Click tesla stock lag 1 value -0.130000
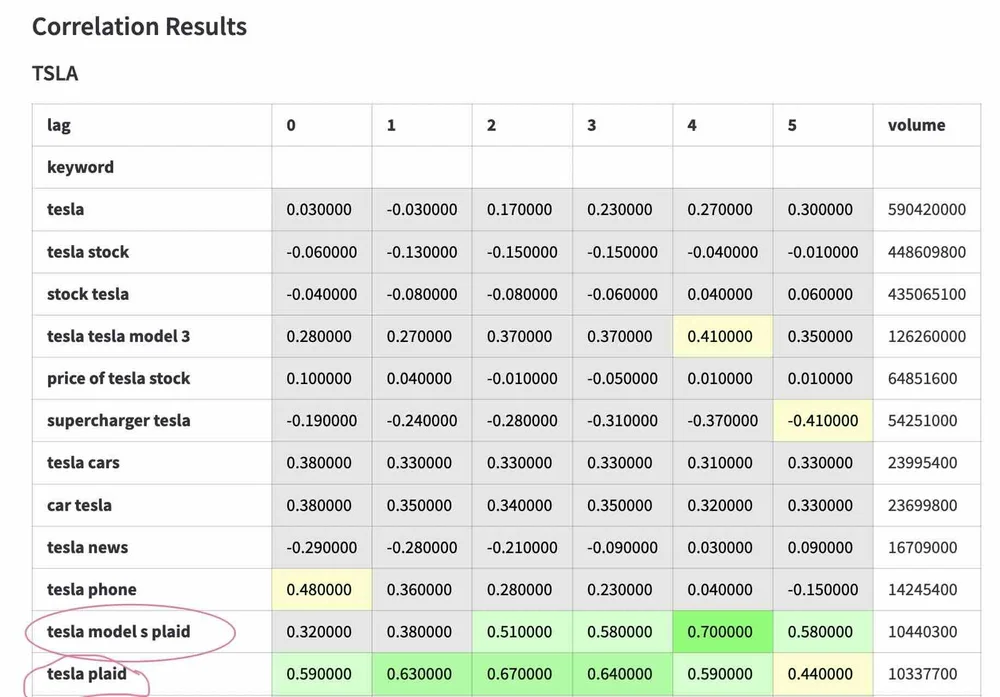Image resolution: width=1000 pixels, height=697 pixels. click(422, 252)
